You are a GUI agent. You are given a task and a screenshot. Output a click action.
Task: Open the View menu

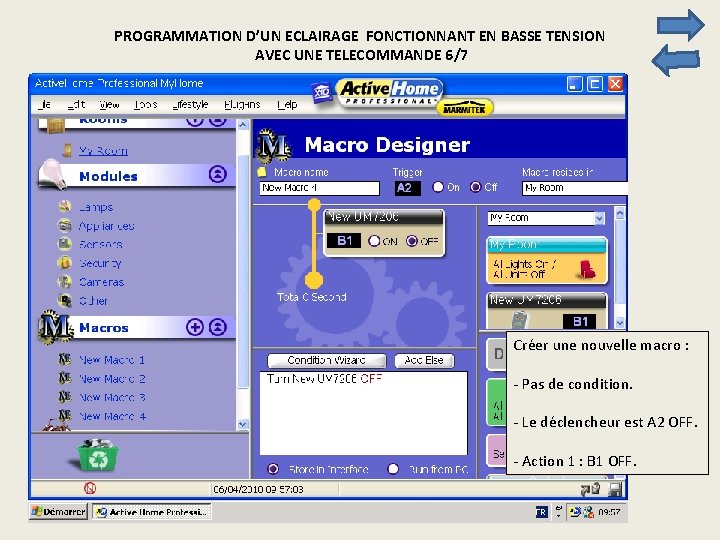[109, 105]
